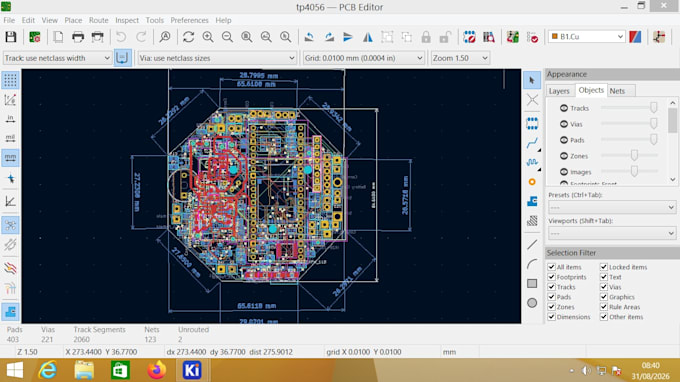Viewport: 680px width, 382px height.
Task: Open the track width dropdown
Action: coord(57,58)
